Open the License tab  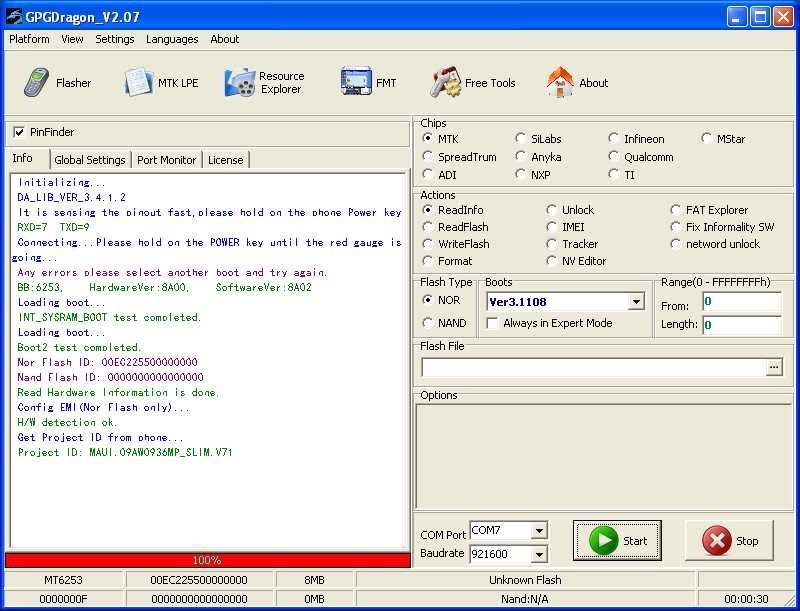pos(226,160)
